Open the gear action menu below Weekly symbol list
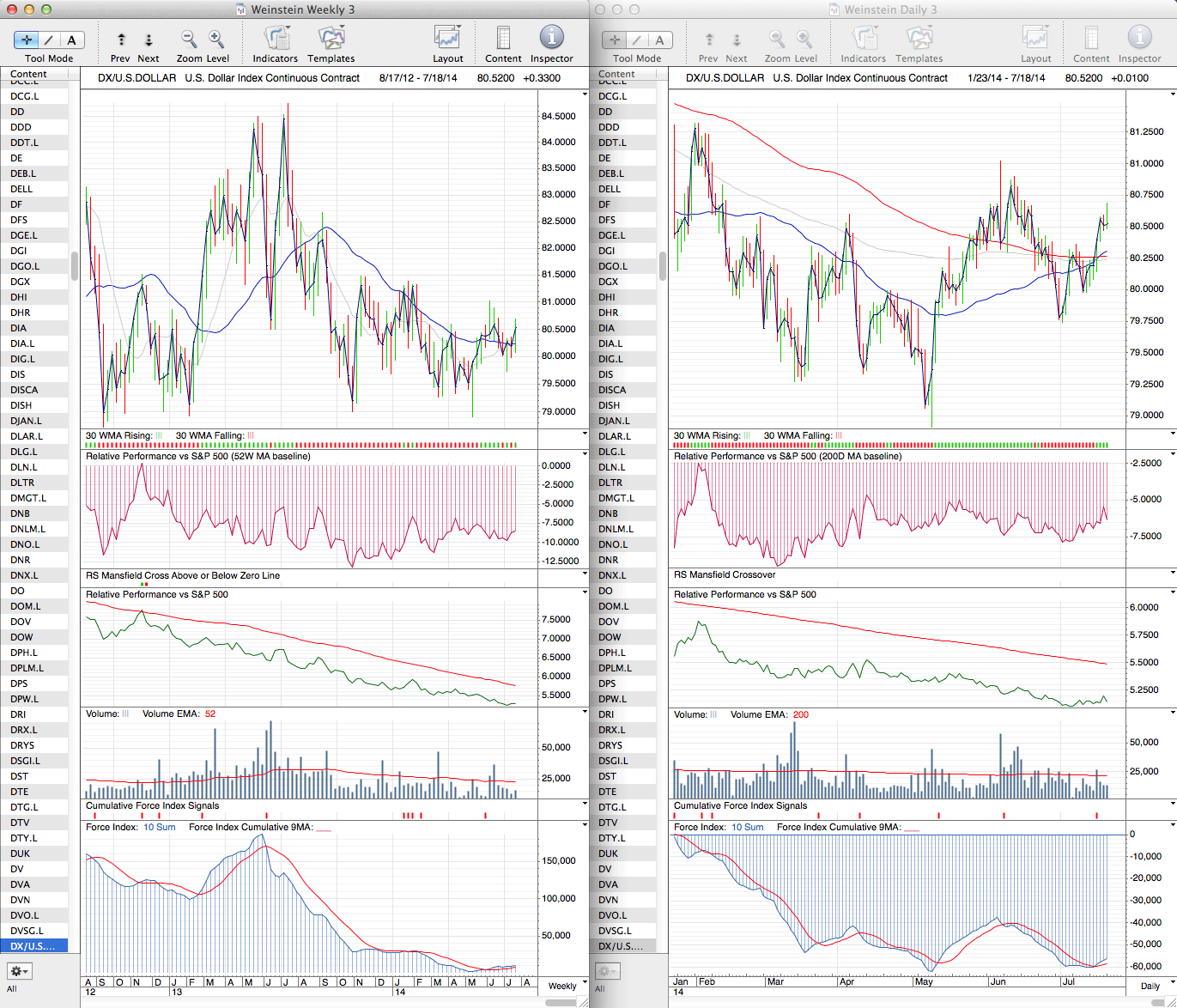 tap(19, 971)
